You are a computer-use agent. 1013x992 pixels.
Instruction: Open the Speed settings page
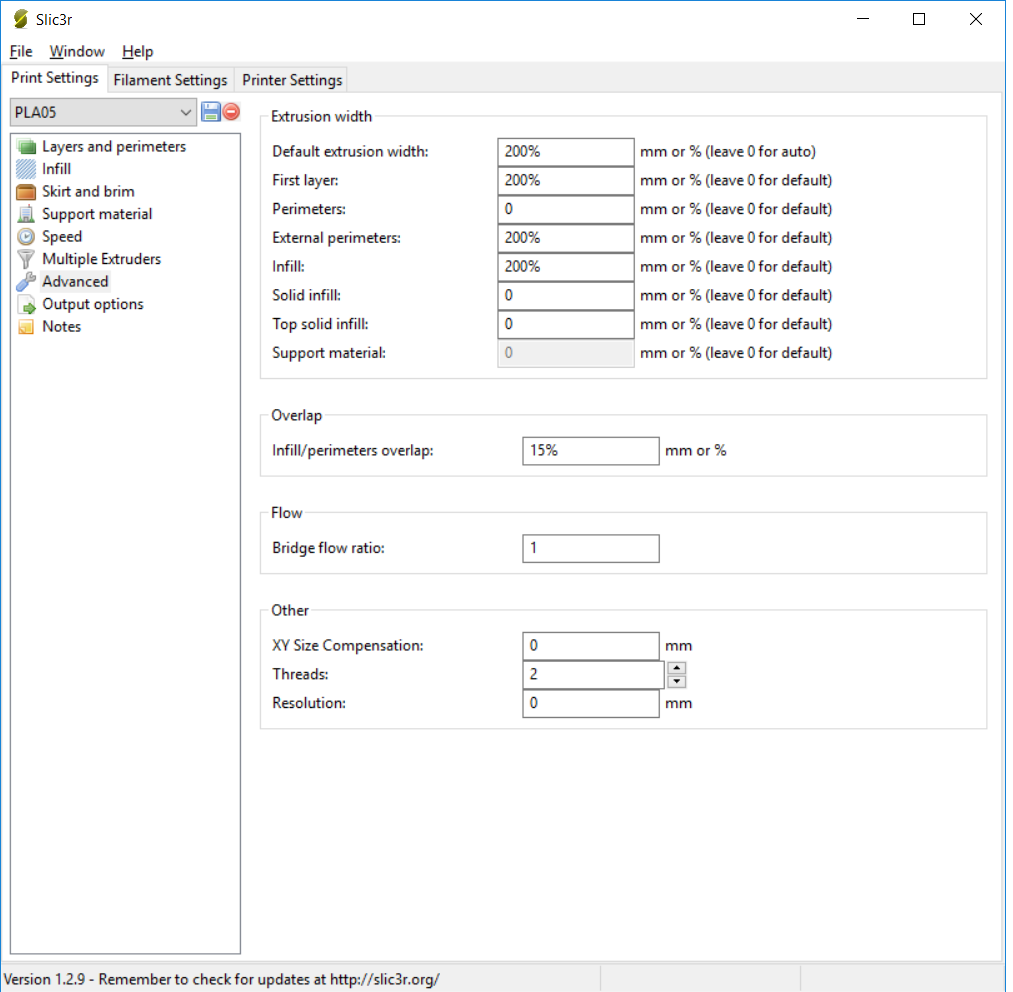coord(62,237)
